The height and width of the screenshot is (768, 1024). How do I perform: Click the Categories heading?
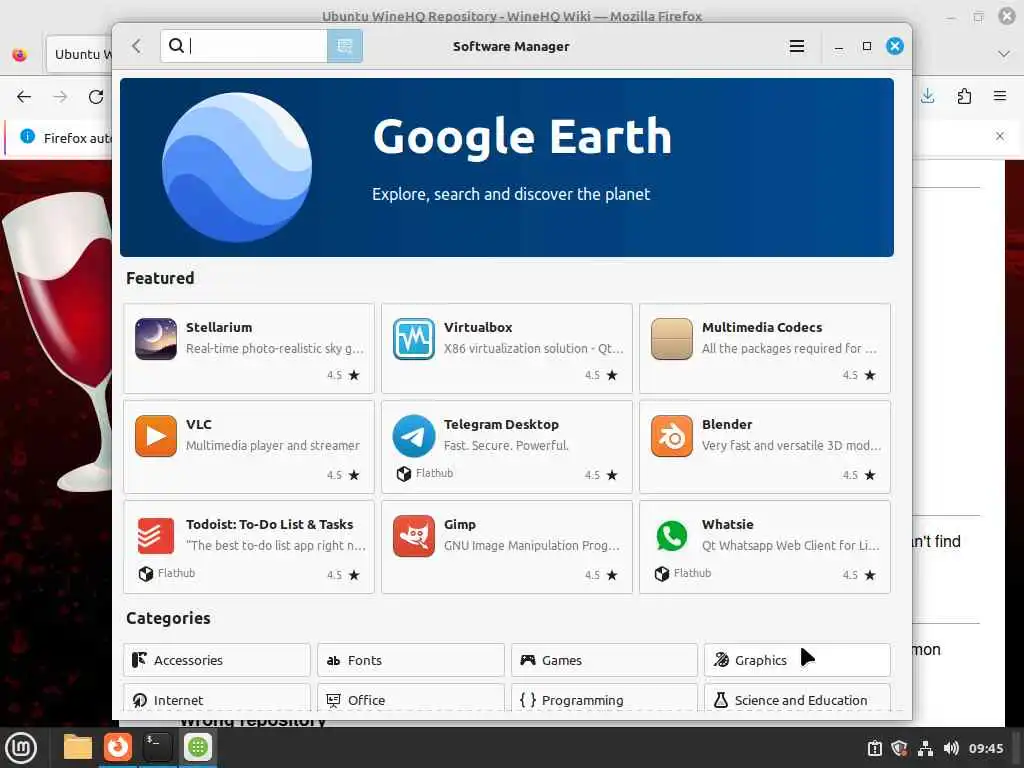[x=168, y=618]
